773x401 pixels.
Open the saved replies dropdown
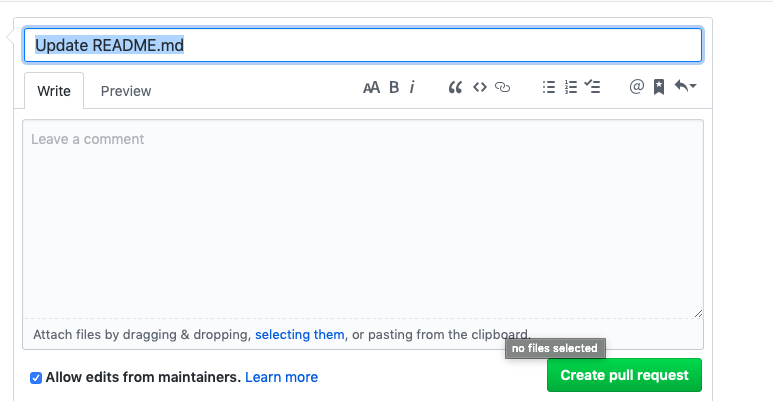point(685,88)
